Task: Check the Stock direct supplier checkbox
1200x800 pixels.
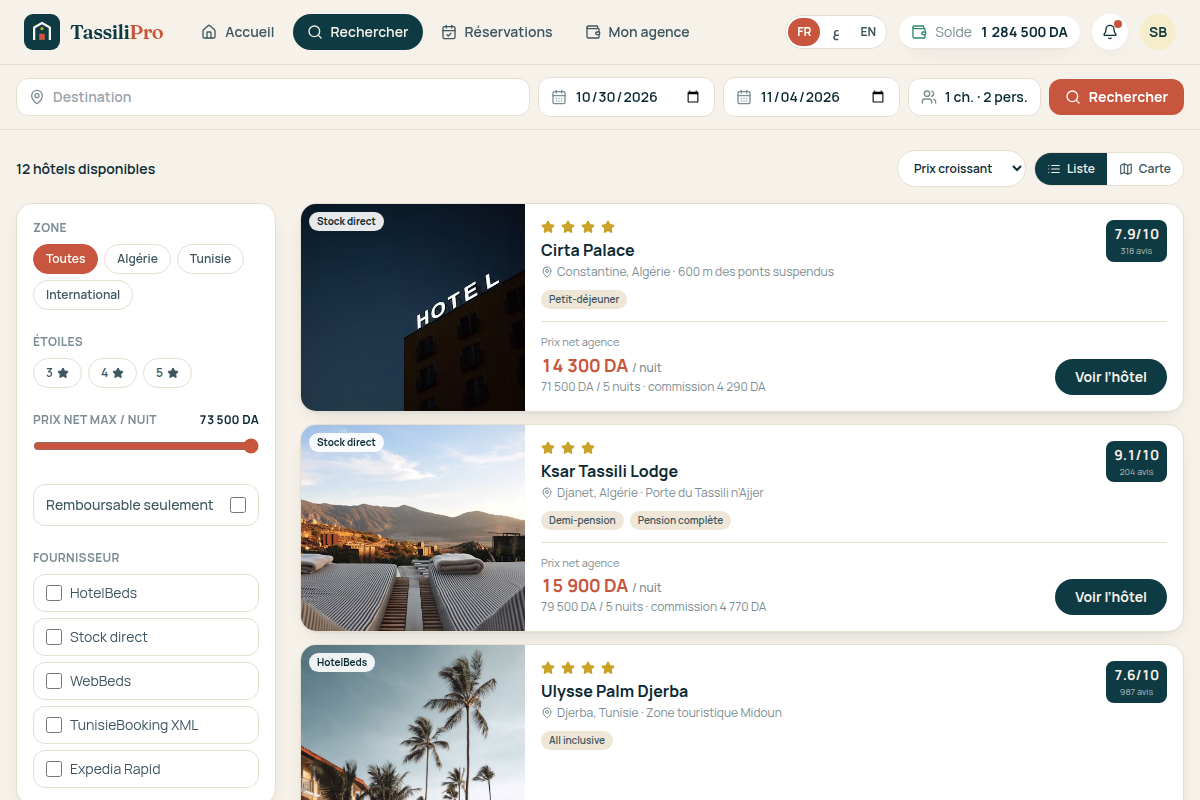Action: pos(54,637)
